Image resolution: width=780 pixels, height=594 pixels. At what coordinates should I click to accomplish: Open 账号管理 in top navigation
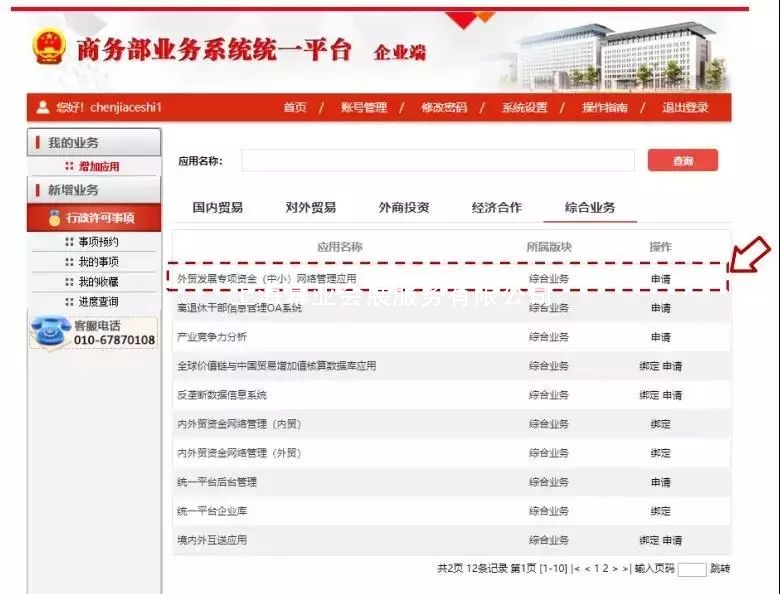363,108
